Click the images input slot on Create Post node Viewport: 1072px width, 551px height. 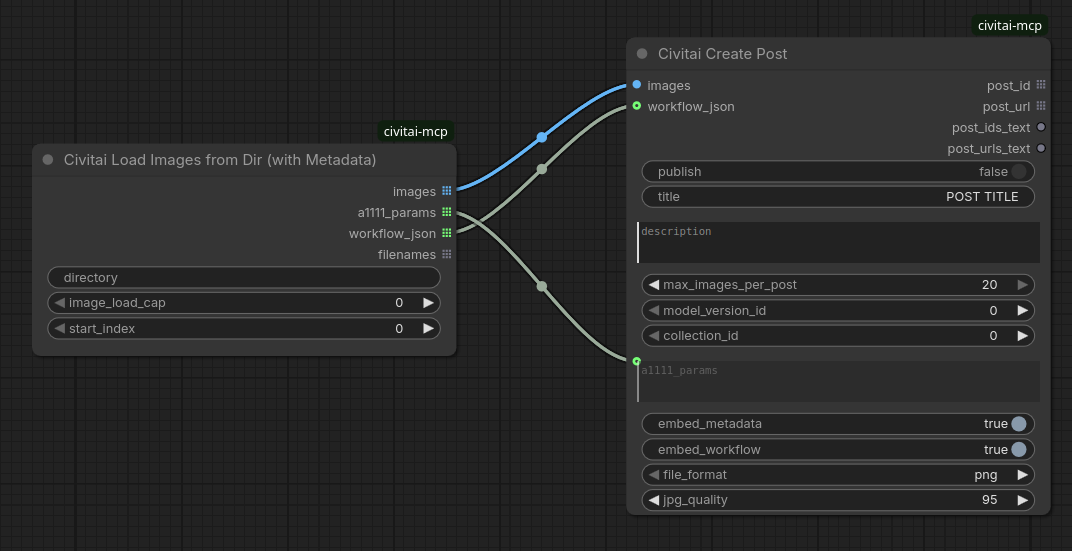[x=636, y=85]
